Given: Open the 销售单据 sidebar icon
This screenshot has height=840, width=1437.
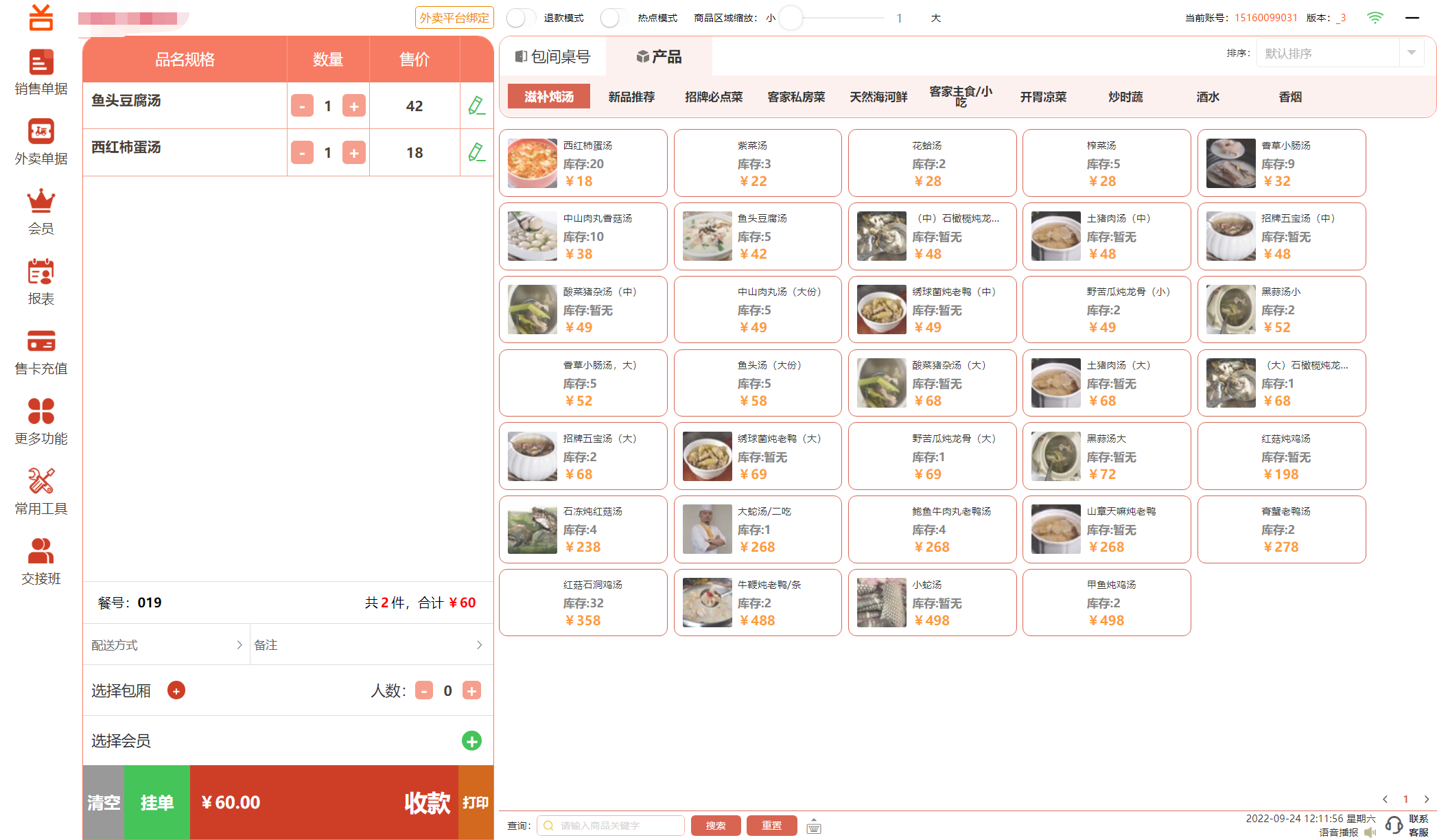Looking at the screenshot, I should point(40,63).
